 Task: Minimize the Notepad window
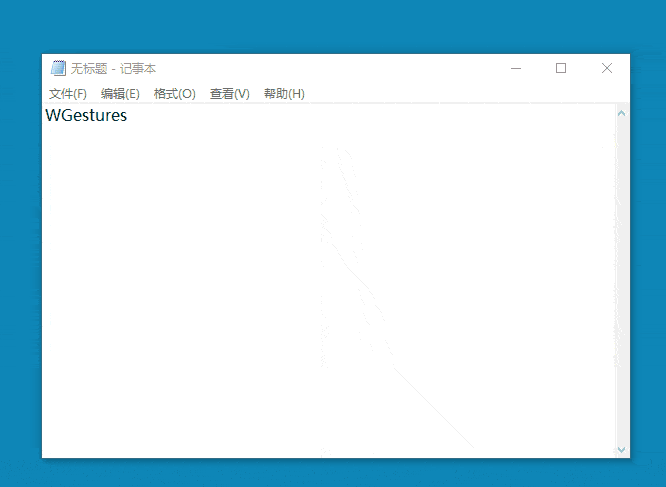click(x=516, y=68)
